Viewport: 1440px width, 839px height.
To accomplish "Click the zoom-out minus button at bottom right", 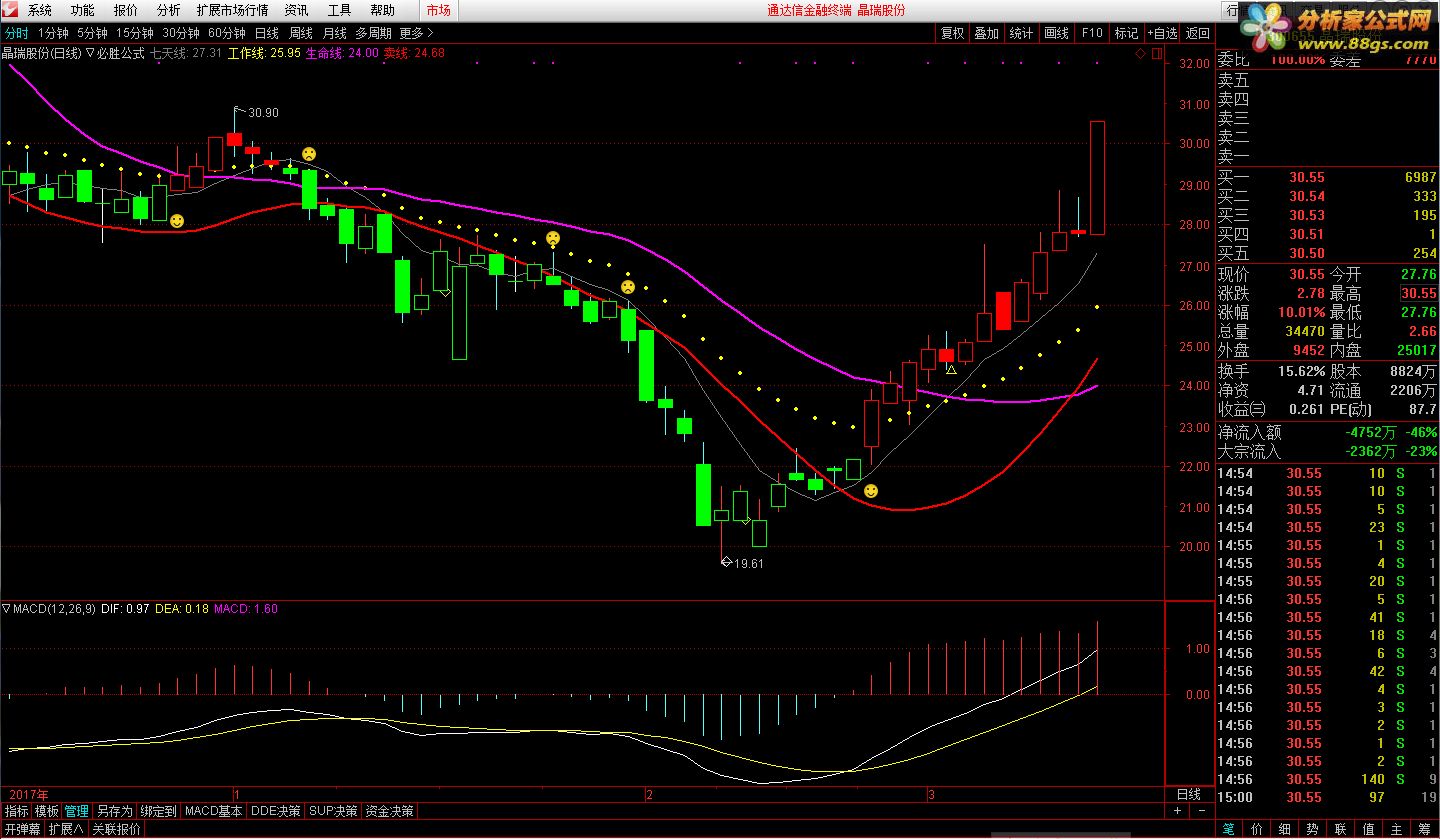I will tap(1203, 811).
